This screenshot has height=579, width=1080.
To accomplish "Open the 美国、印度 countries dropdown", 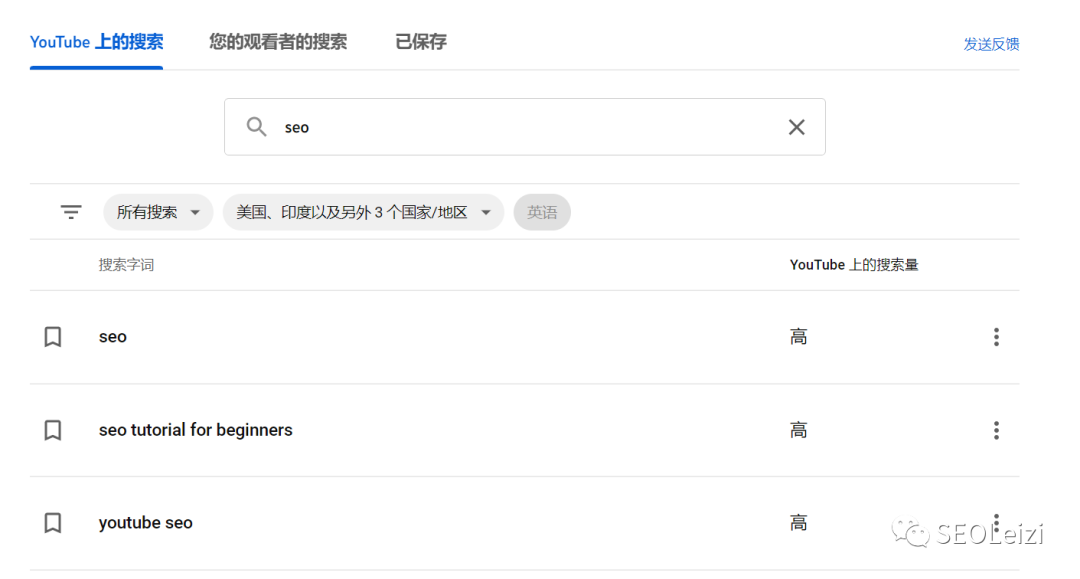I will click(x=363, y=212).
